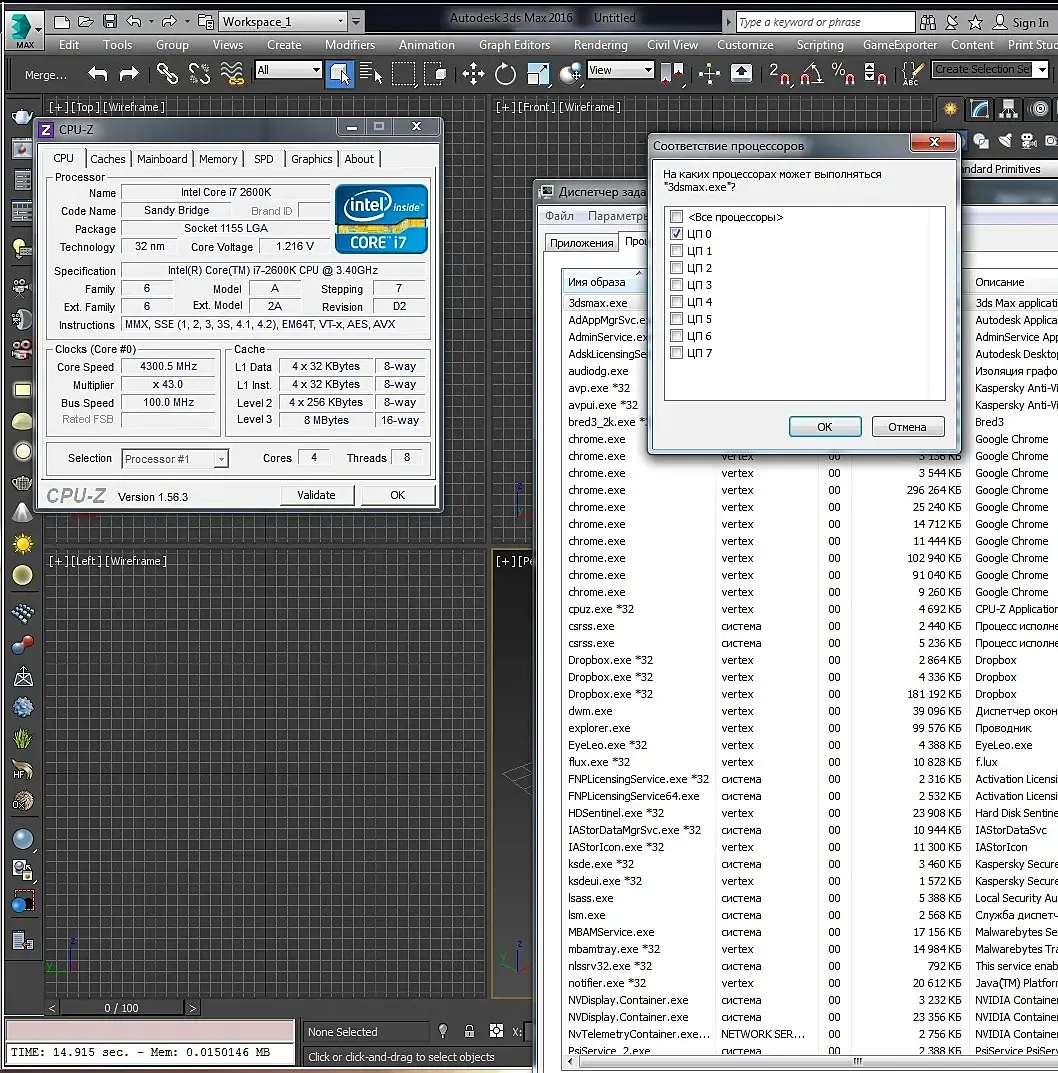Viewport: 1058px width, 1073px height.
Task: Open the Graph Editors menu
Action: point(514,44)
